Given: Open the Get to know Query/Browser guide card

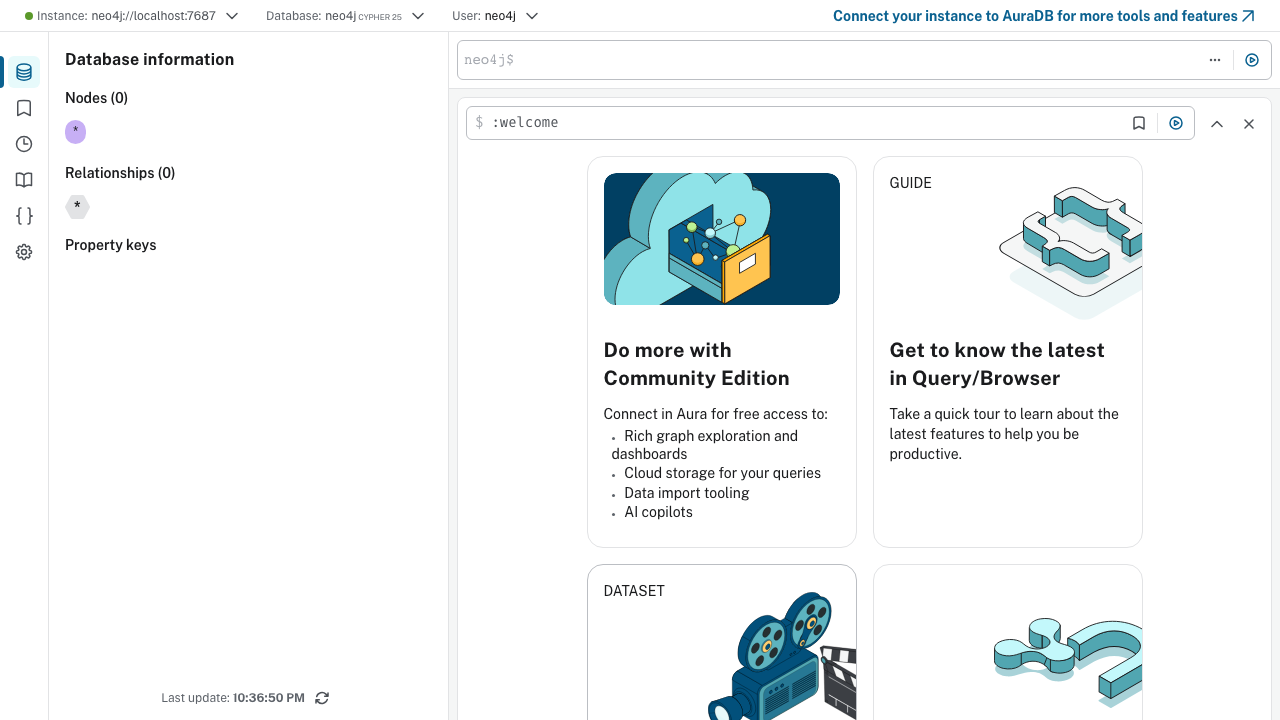Looking at the screenshot, I should (x=1008, y=352).
